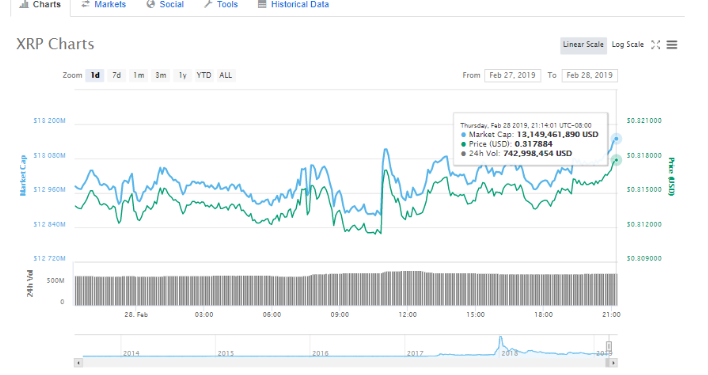Image resolution: width=708 pixels, height=375 pixels.
Task: Click the $12 720M market cap value
Action: (x=49, y=258)
